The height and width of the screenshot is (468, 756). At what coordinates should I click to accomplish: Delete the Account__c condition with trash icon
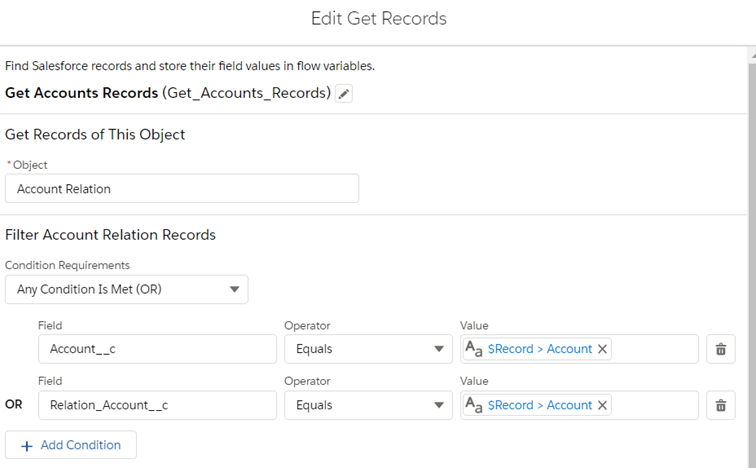pos(719,349)
